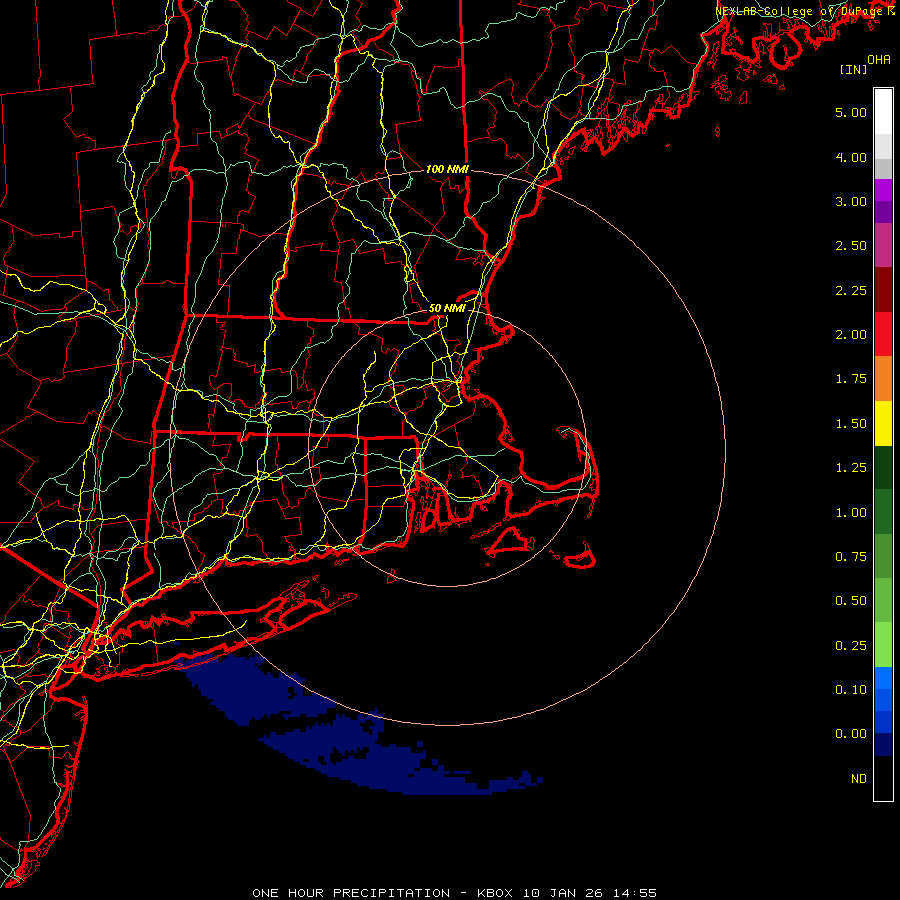Click the ONE HOUR PRECIPITATION title text
The height and width of the screenshot is (900, 900).
coord(351,893)
